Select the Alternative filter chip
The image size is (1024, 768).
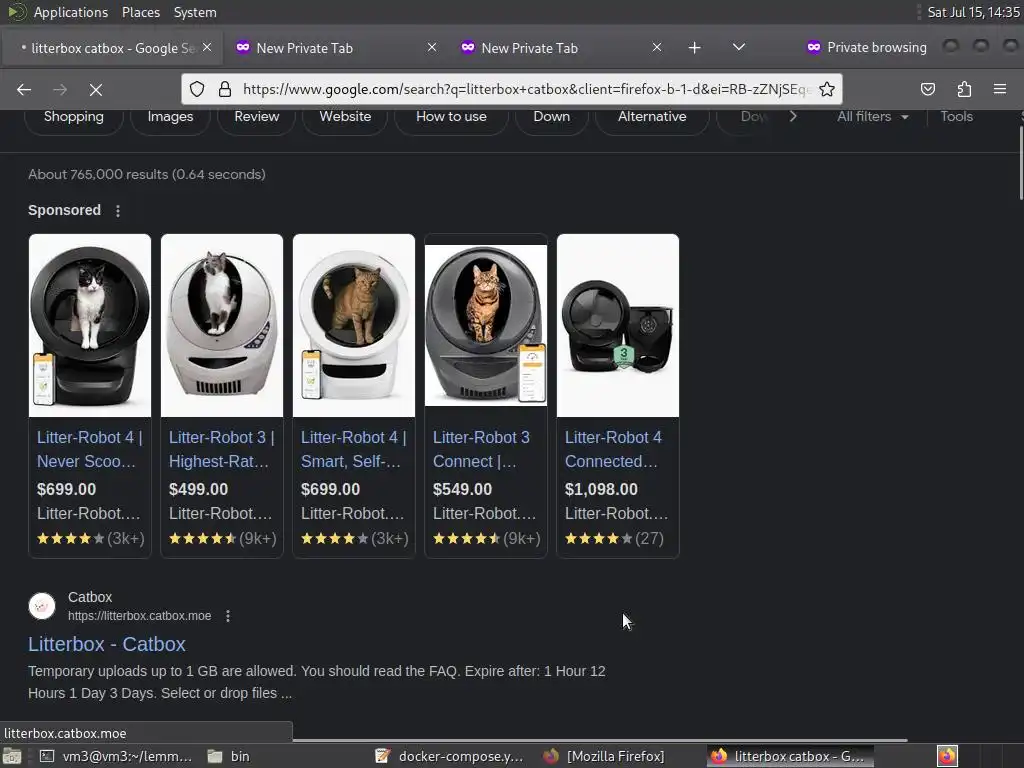coord(652,117)
